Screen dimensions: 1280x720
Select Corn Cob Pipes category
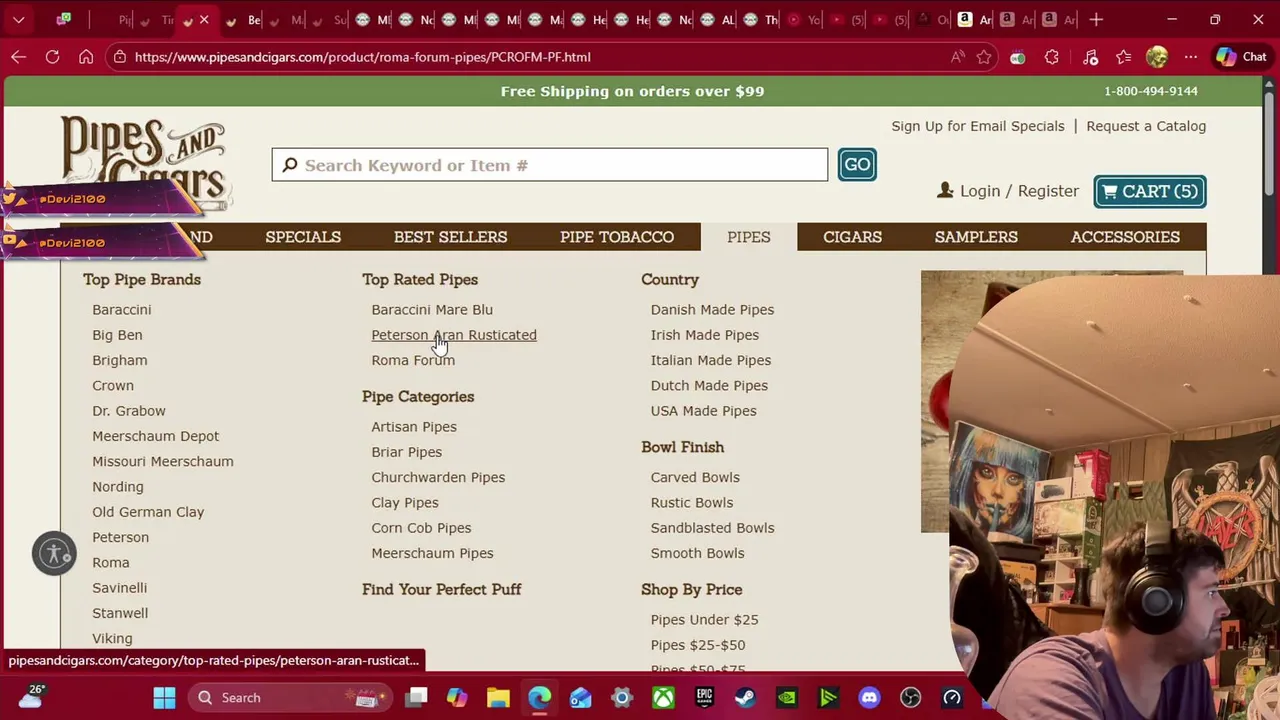pos(421,528)
